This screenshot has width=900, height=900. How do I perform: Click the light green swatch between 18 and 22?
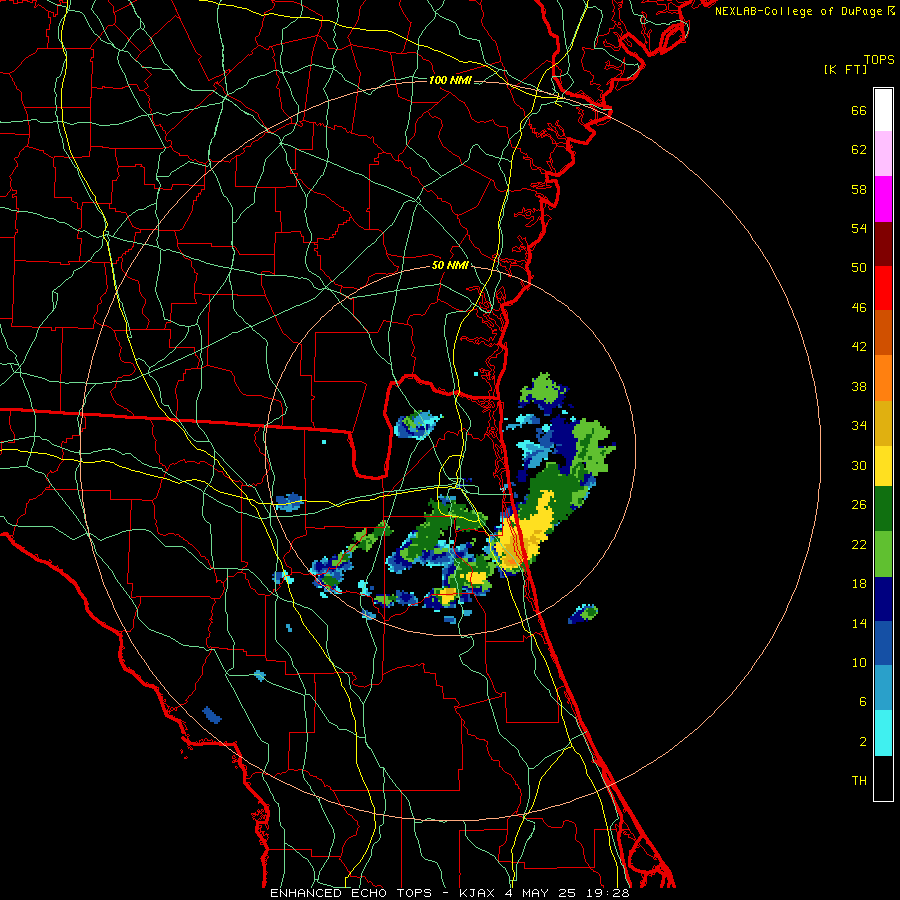pos(883,554)
